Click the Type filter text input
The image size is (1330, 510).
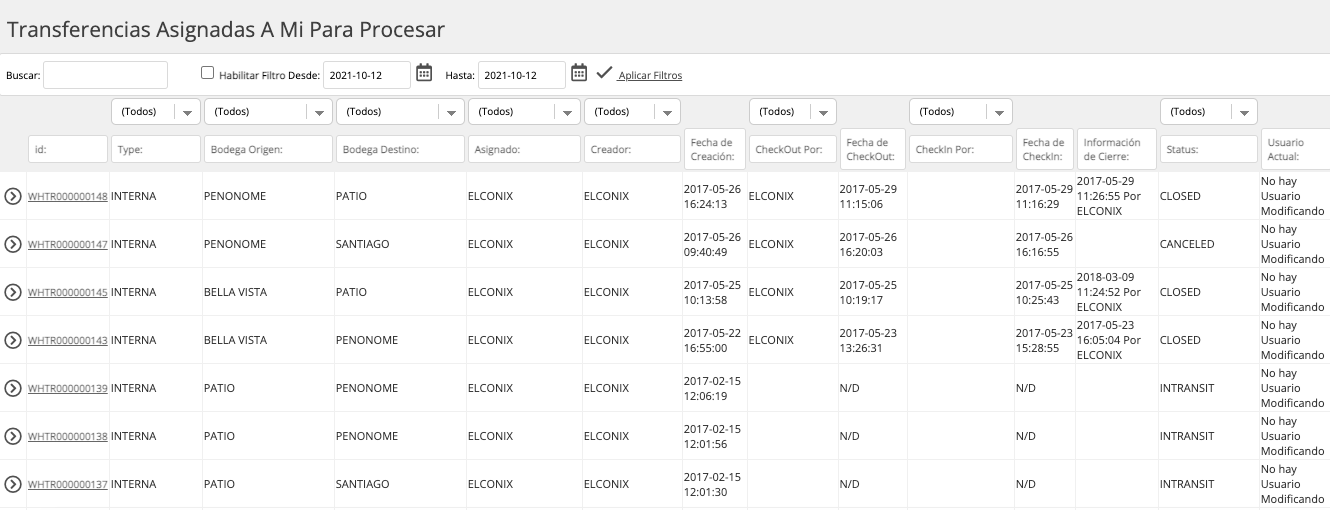[156, 149]
